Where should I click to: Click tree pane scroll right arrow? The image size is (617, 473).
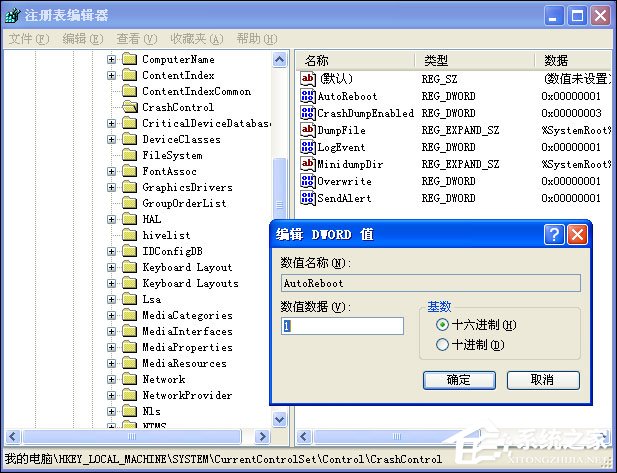[262, 436]
